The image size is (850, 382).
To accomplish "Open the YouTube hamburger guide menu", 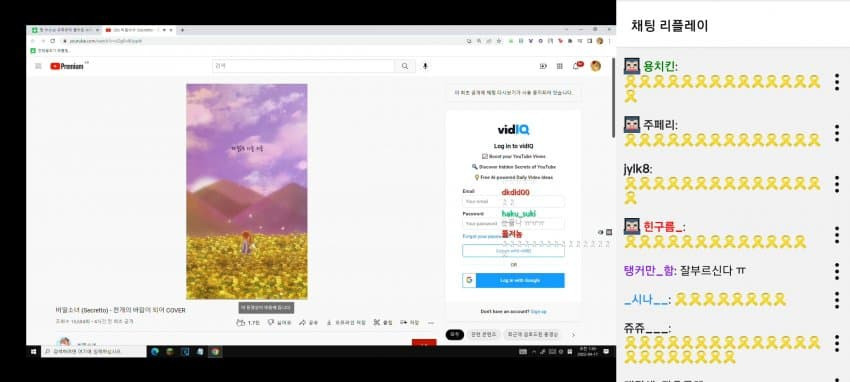I will (38, 66).
